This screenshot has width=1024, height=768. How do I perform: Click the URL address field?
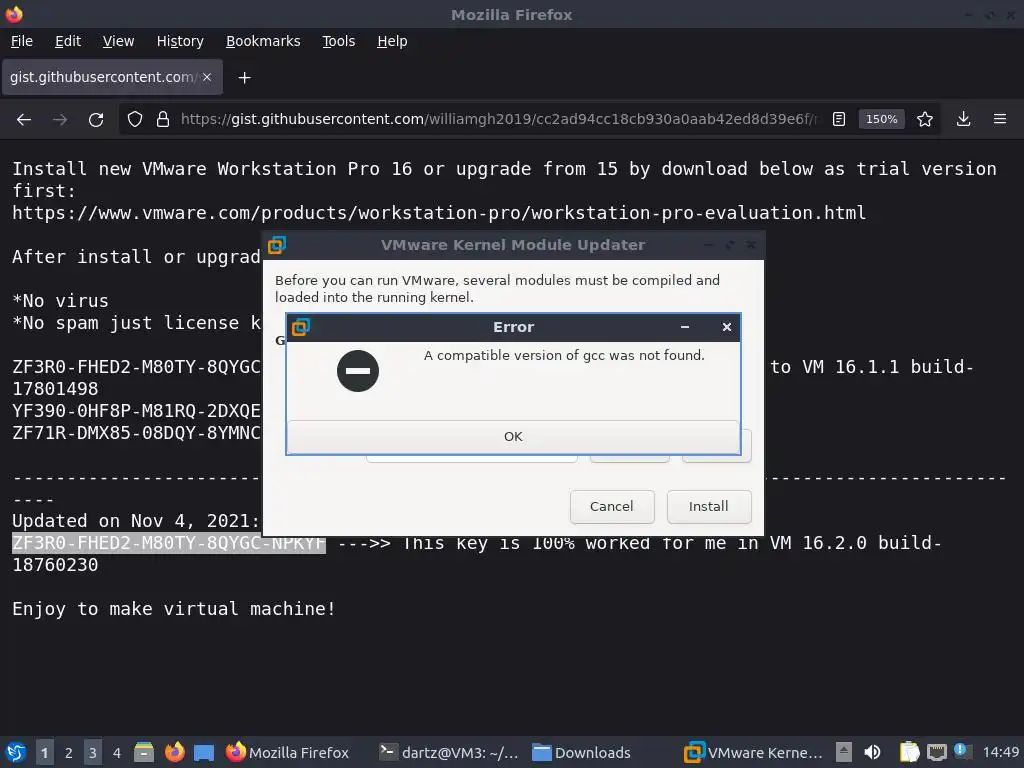[498, 120]
